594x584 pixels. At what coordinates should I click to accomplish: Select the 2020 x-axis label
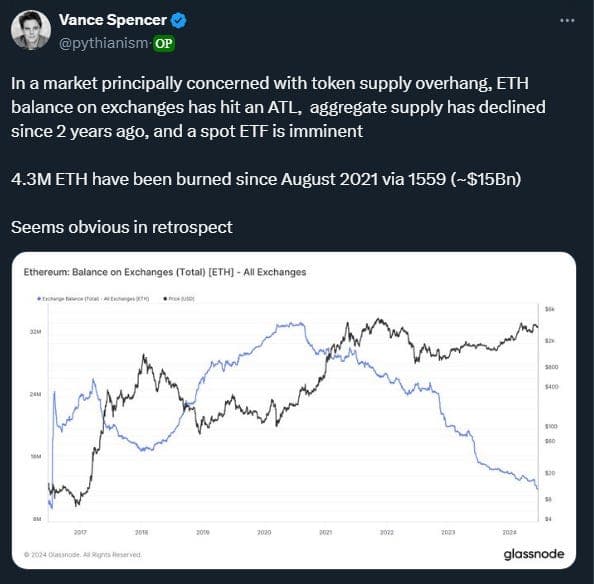(x=264, y=532)
